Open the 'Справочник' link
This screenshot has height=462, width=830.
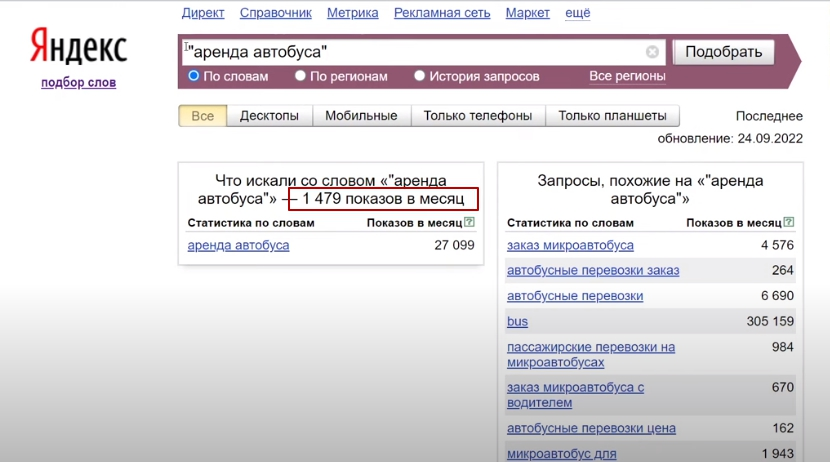pos(276,13)
